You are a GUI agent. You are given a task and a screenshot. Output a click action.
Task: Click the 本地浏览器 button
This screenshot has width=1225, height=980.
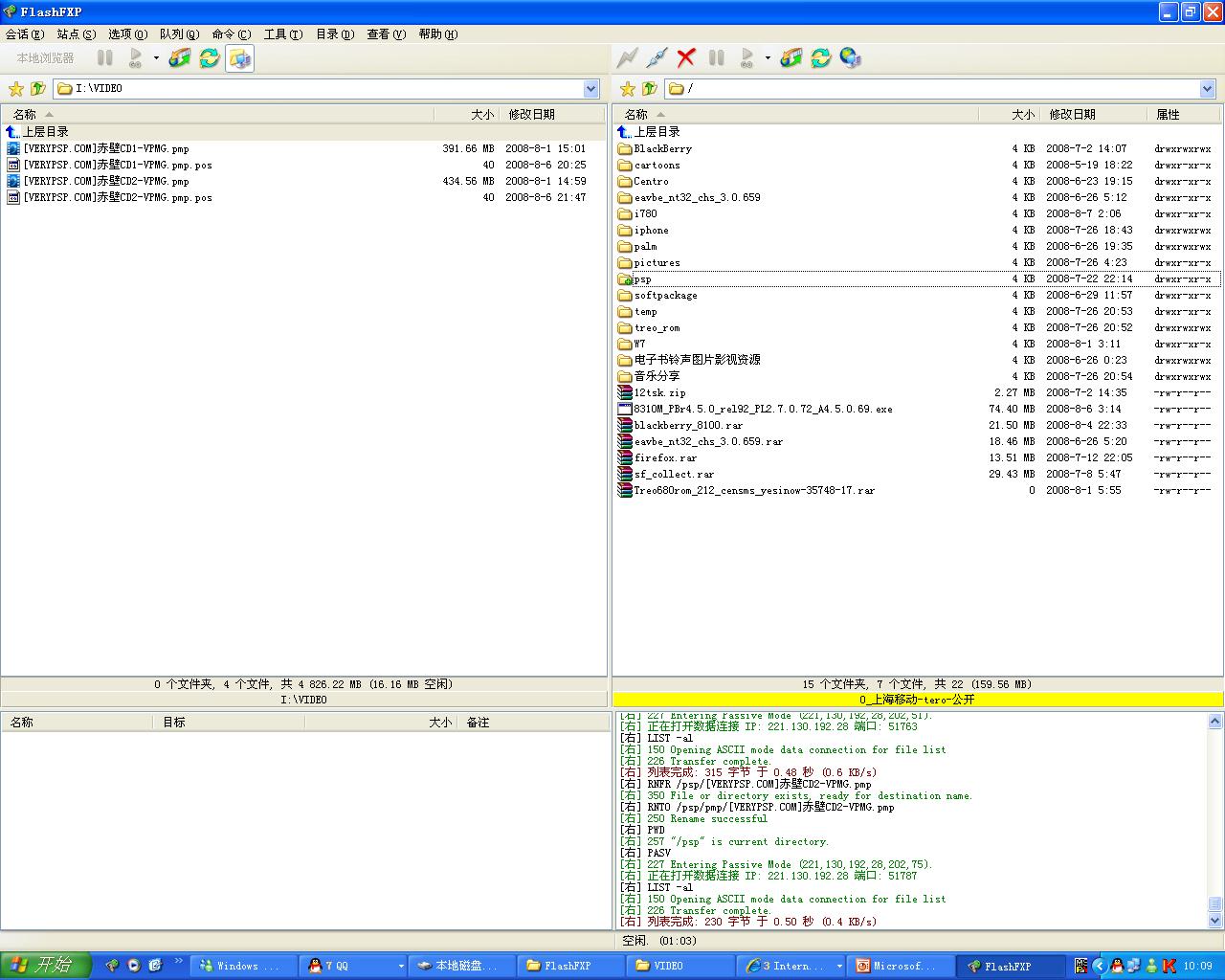[x=45, y=58]
